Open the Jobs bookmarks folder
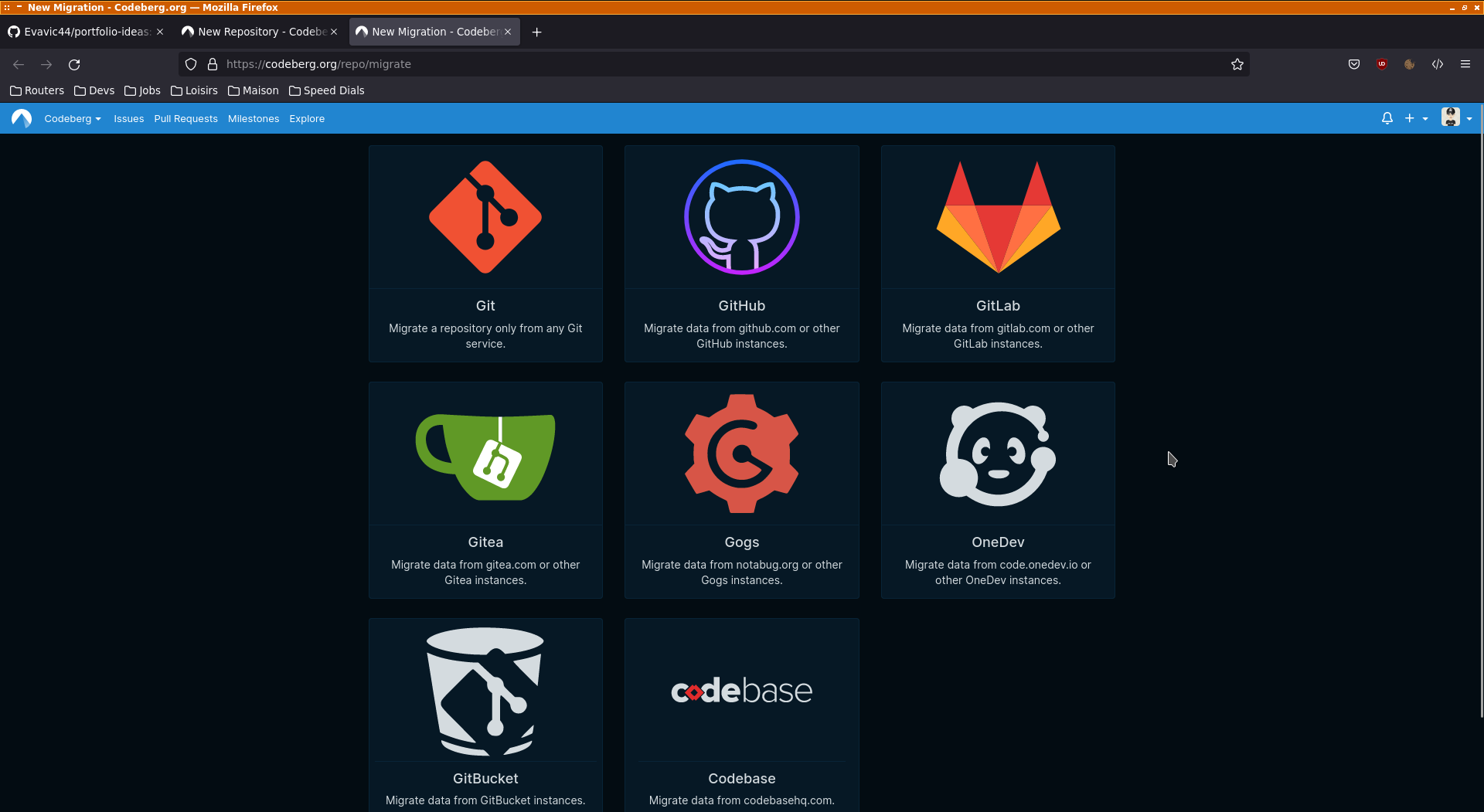Viewport: 1484px width, 812px height. pos(142,90)
